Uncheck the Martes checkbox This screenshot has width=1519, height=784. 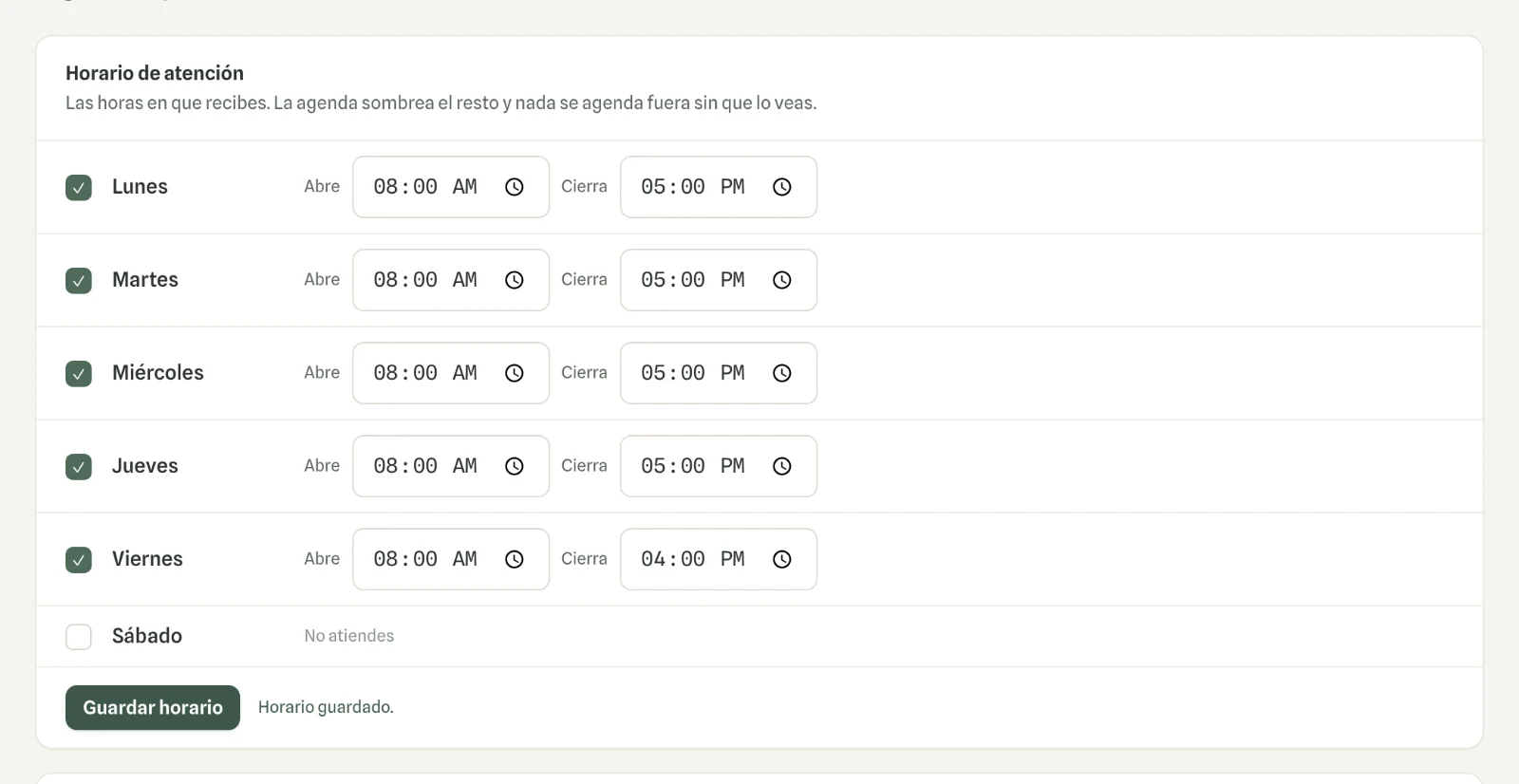coord(79,280)
